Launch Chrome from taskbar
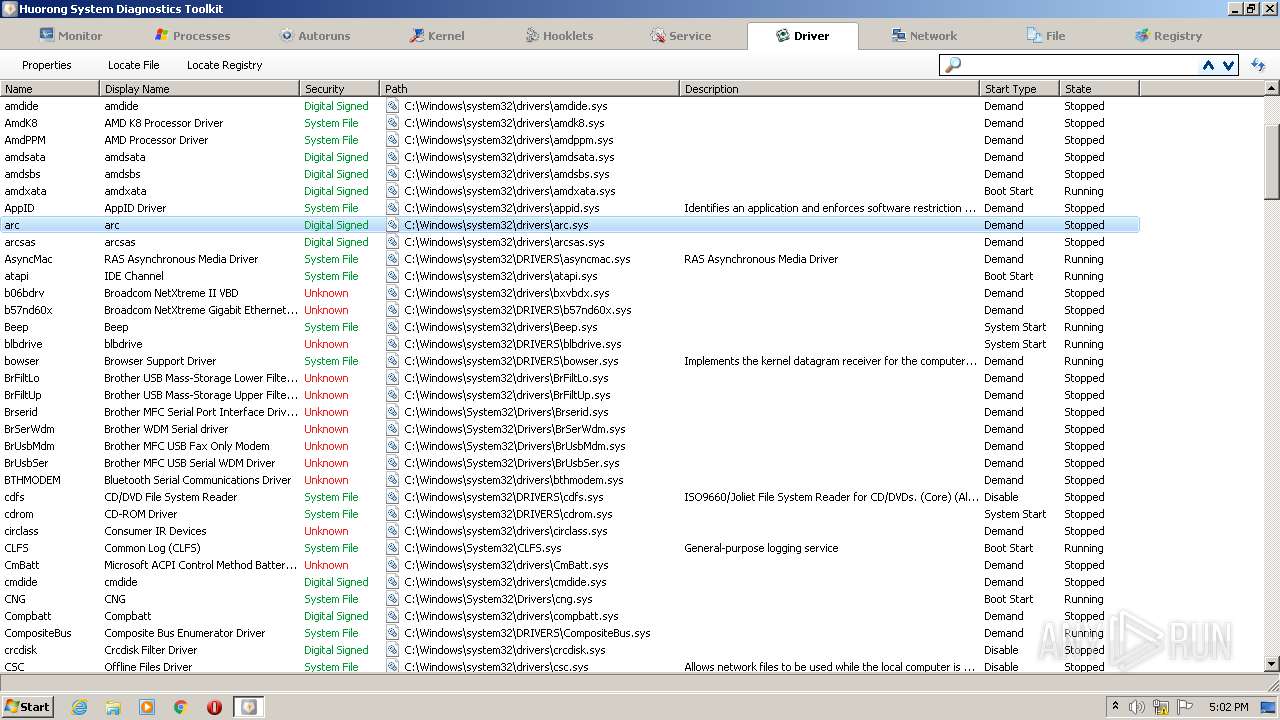Viewport: 1280px width, 720px height. (180, 707)
